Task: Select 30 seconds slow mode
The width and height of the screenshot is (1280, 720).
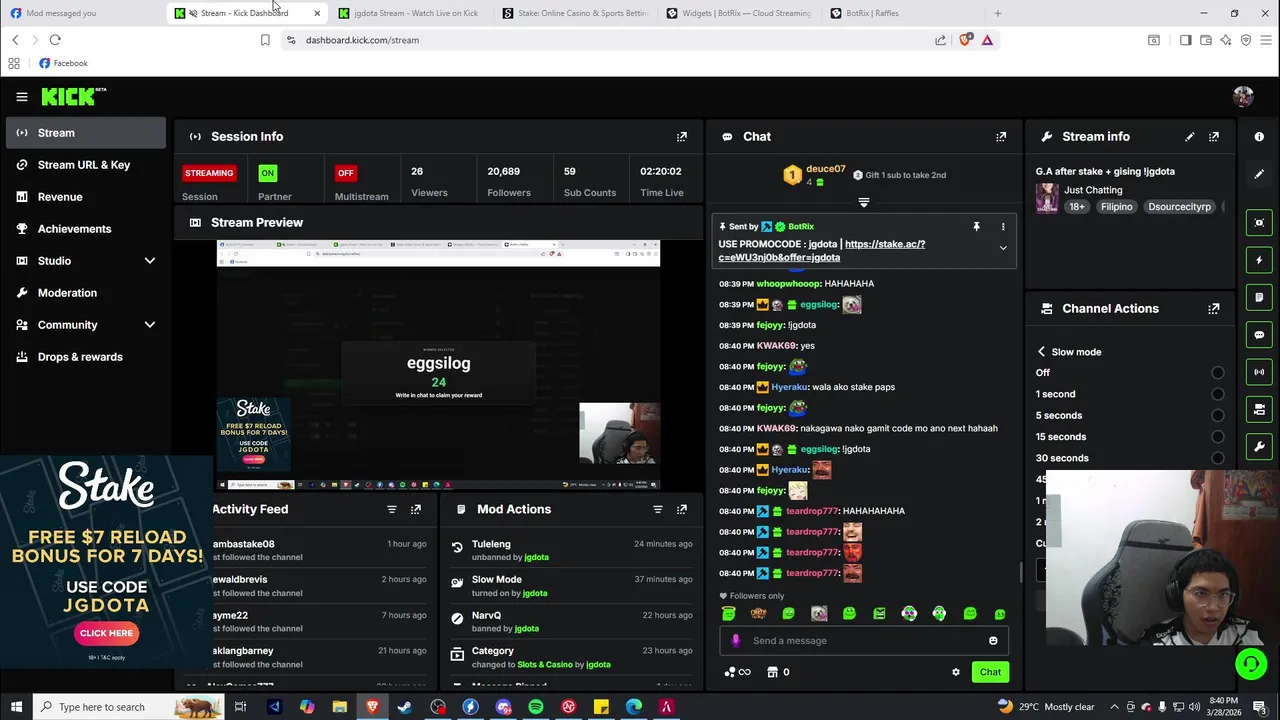Action: pyautogui.click(x=1217, y=458)
